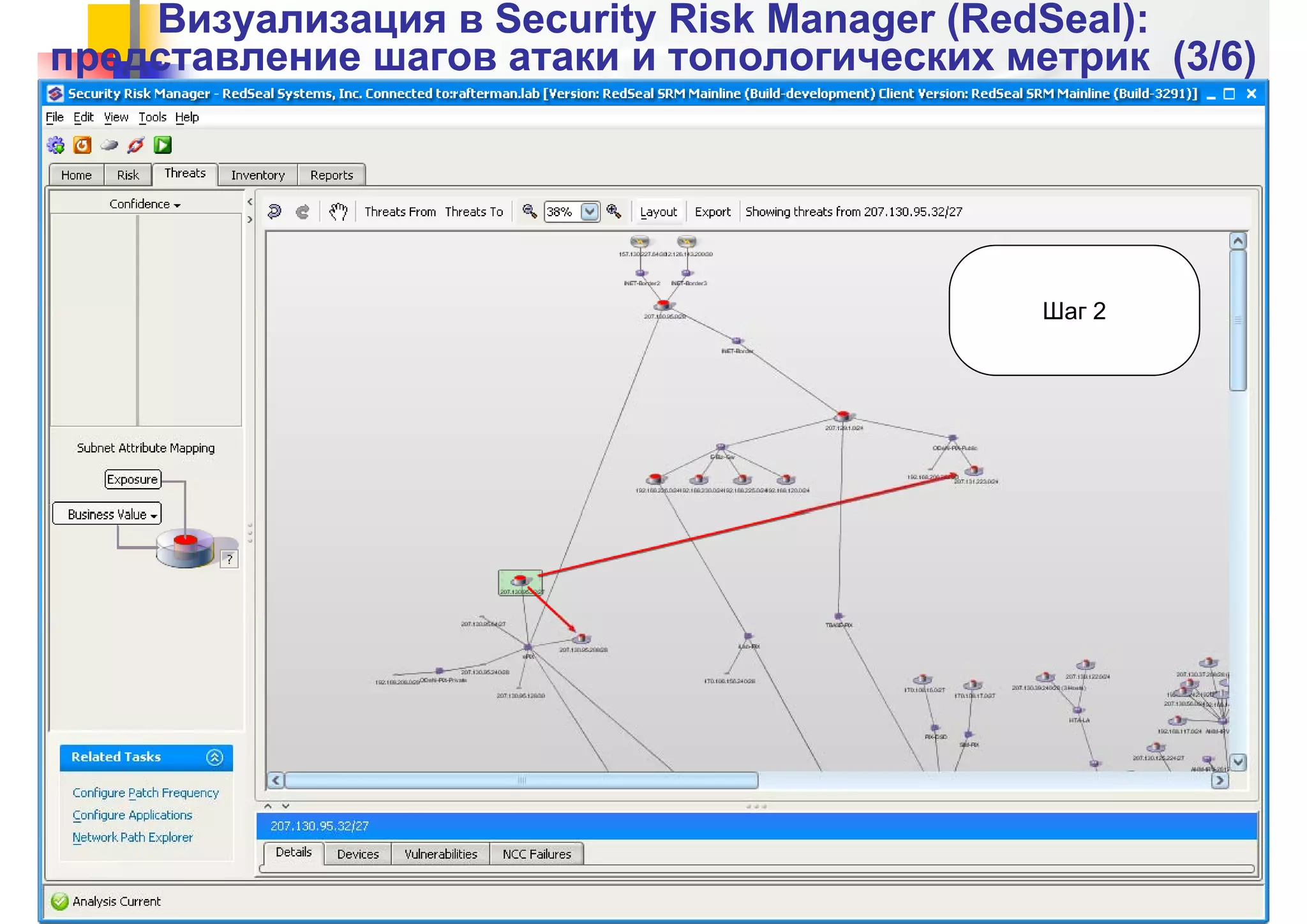Click the horizontal scrollbar thumb of map
This screenshot has height=924, width=1307.
pos(521,780)
